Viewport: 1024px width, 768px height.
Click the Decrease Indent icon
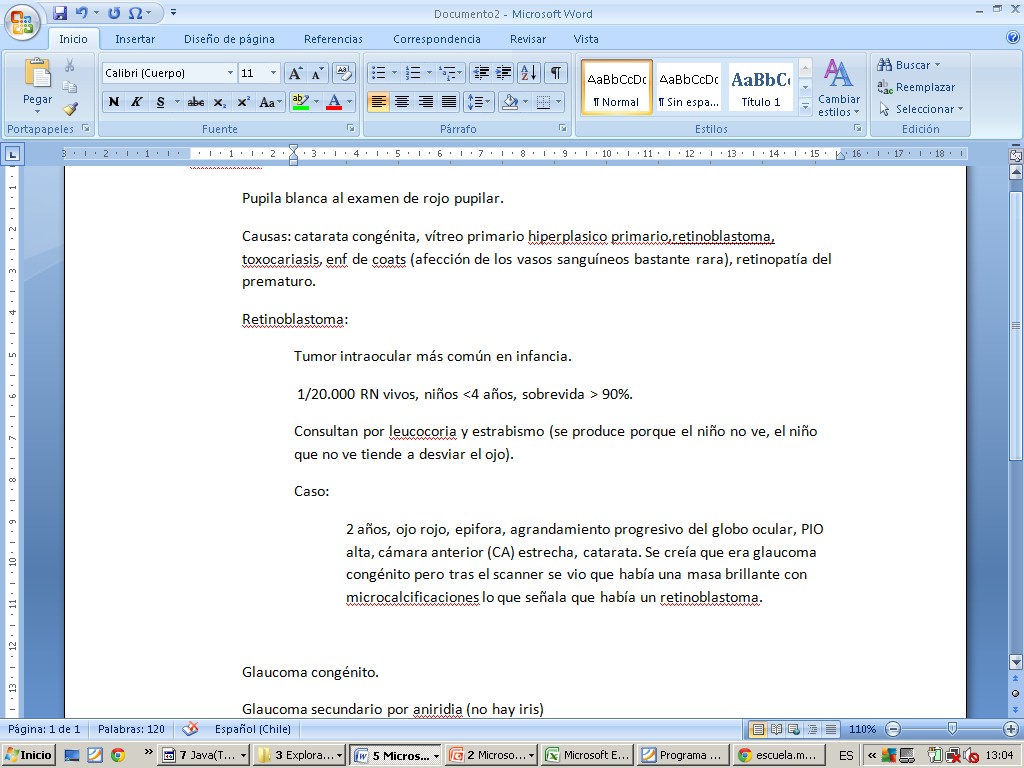point(481,73)
